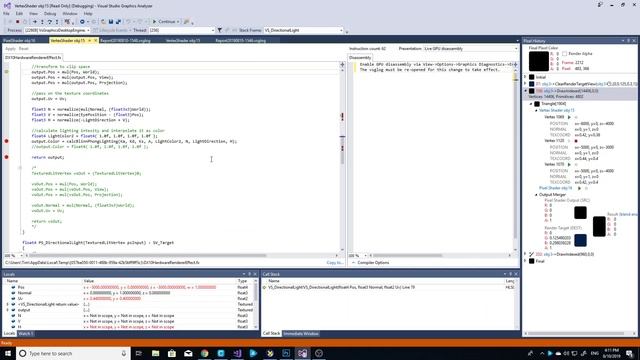Select the Call Stack tab
The height and width of the screenshot is (360, 640).
coord(271,334)
